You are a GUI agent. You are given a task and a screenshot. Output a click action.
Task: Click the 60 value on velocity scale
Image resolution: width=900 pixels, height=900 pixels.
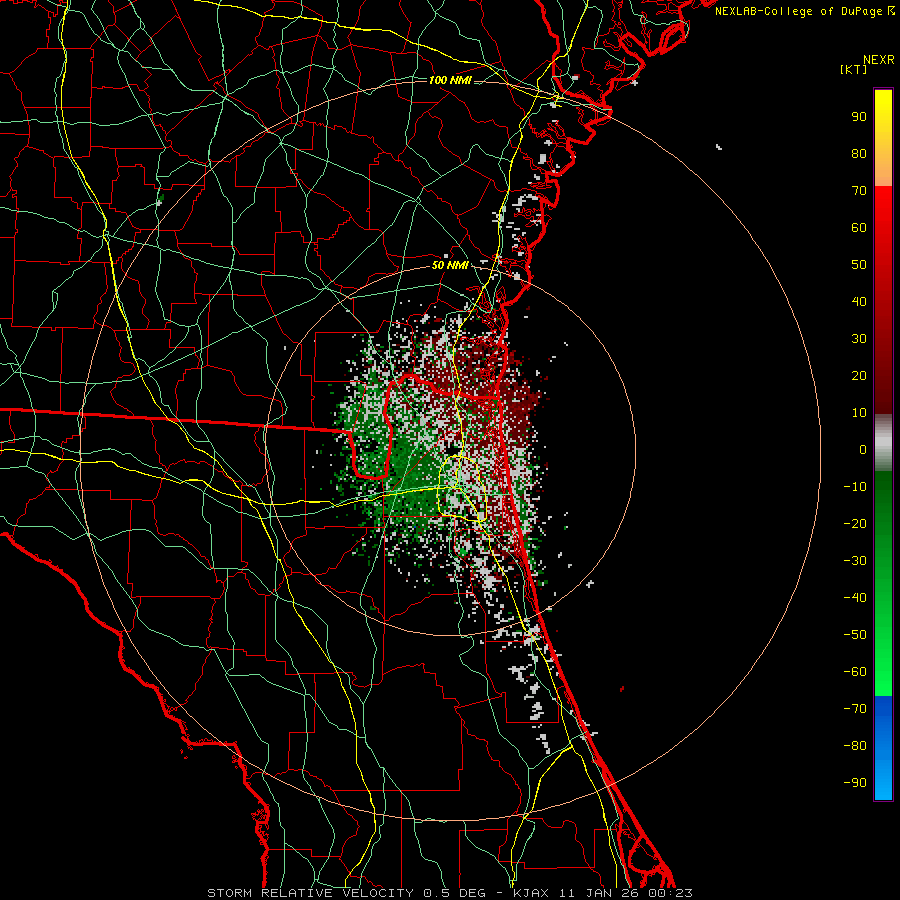[859, 227]
